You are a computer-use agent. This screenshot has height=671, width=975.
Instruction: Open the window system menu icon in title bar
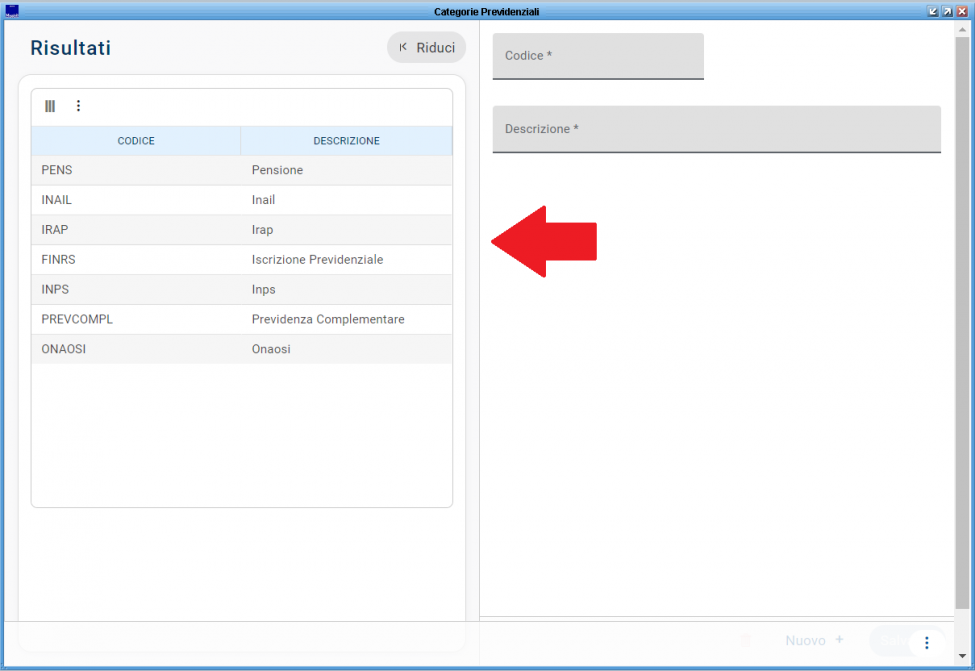click(12, 11)
